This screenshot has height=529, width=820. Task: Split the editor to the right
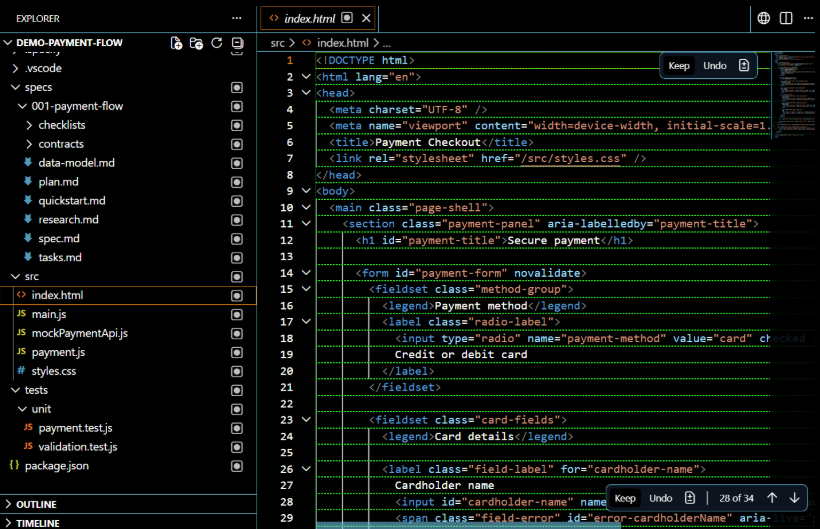coord(786,18)
